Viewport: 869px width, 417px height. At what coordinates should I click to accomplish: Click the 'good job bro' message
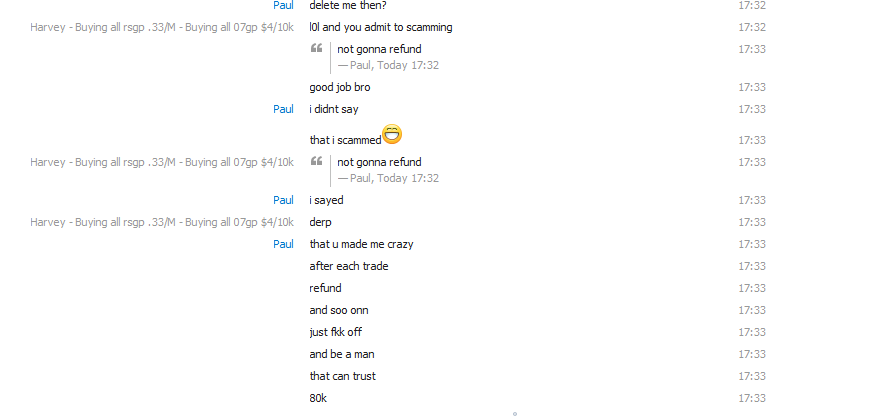[x=340, y=88]
